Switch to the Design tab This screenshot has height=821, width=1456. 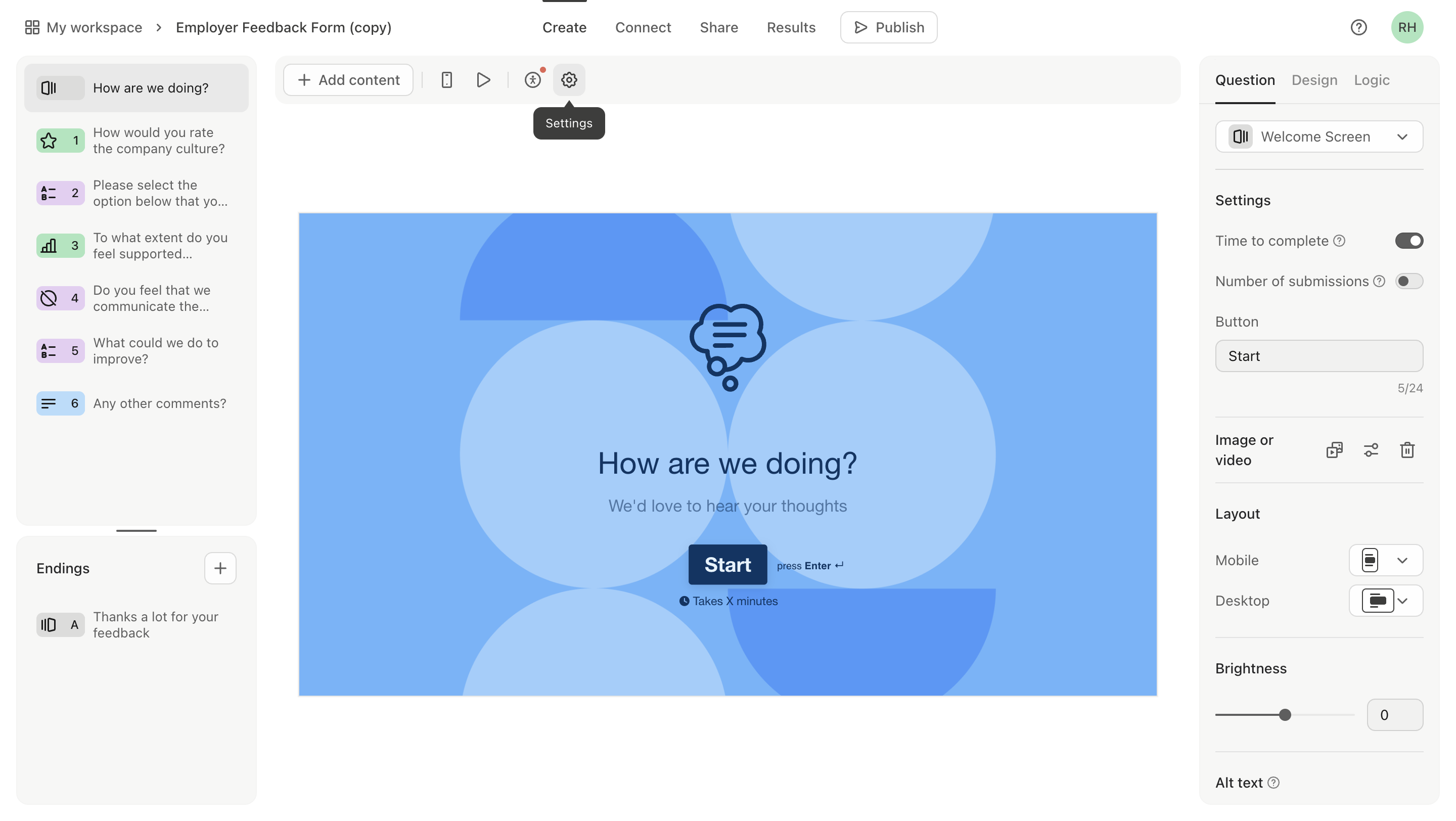pyautogui.click(x=1314, y=79)
